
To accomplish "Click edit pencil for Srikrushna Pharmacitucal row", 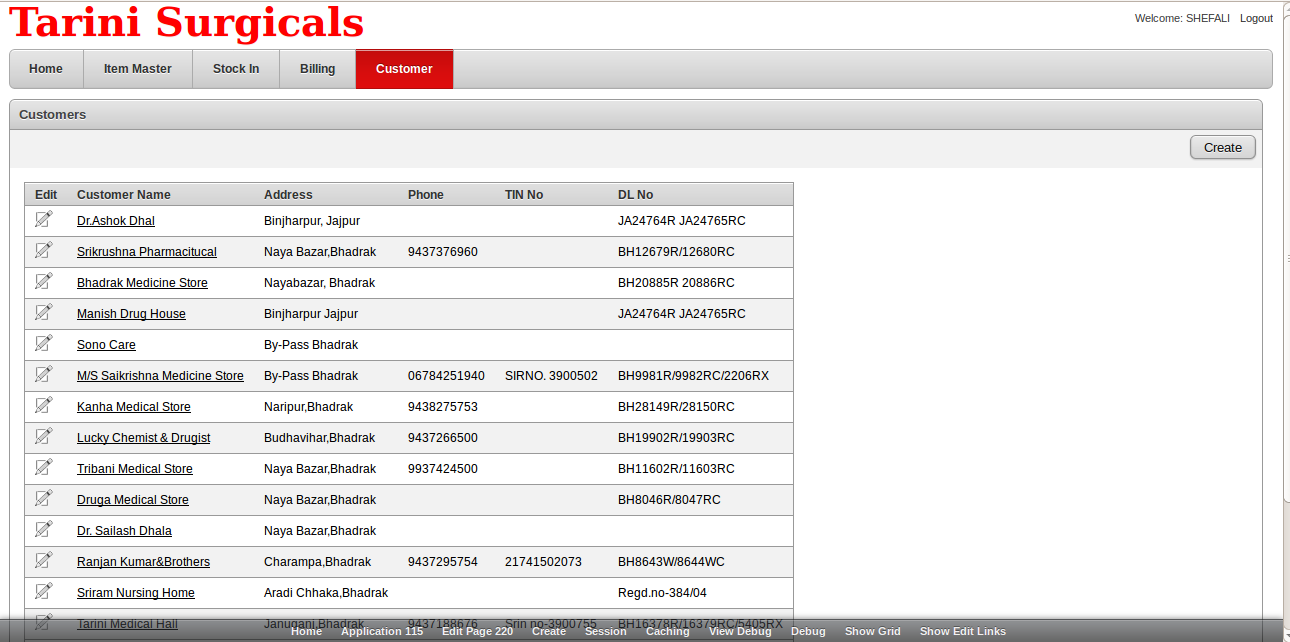I will 44,250.
